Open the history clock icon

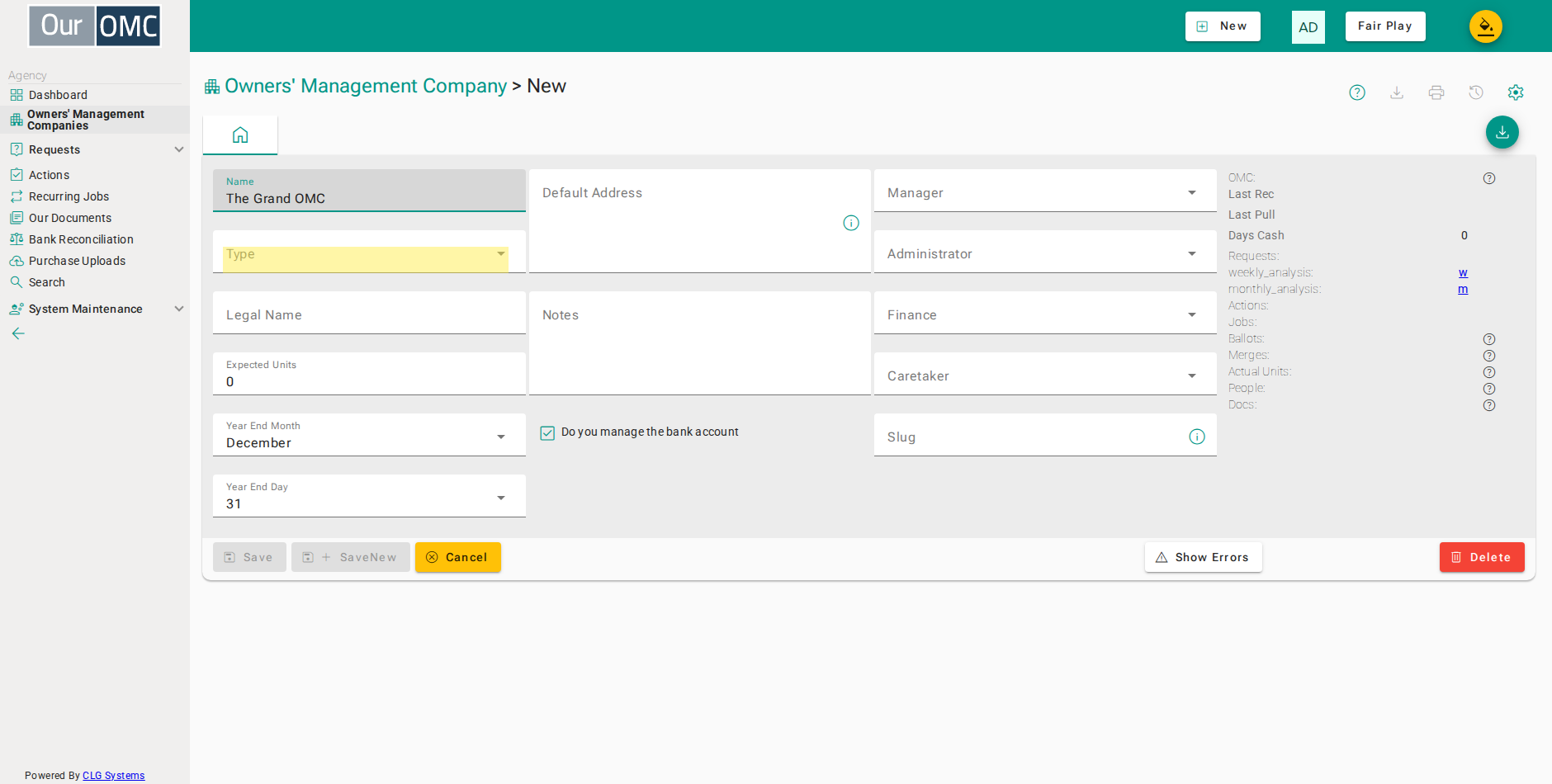point(1476,92)
